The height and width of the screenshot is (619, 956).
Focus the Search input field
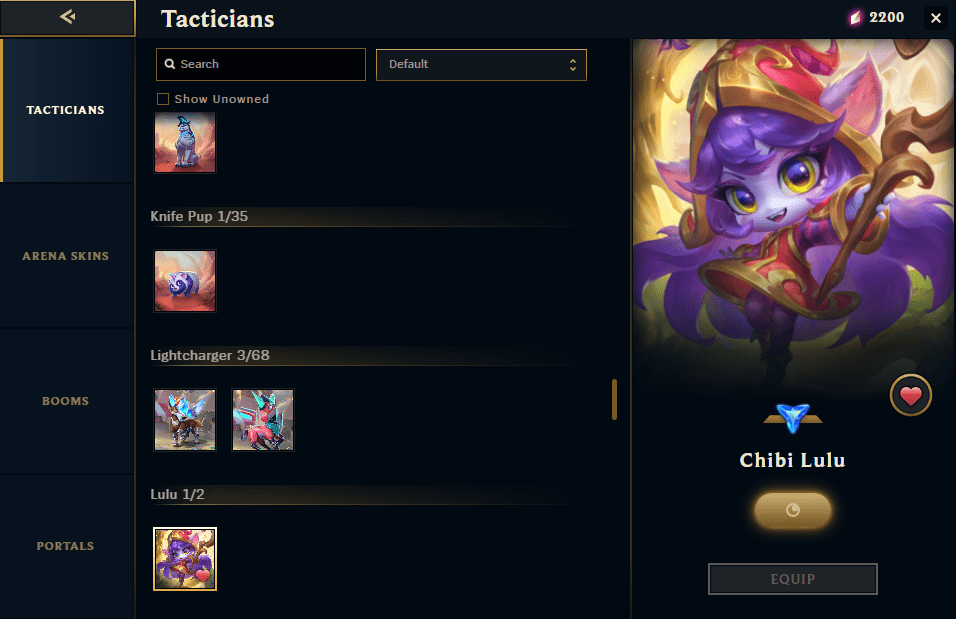[x=261, y=64]
